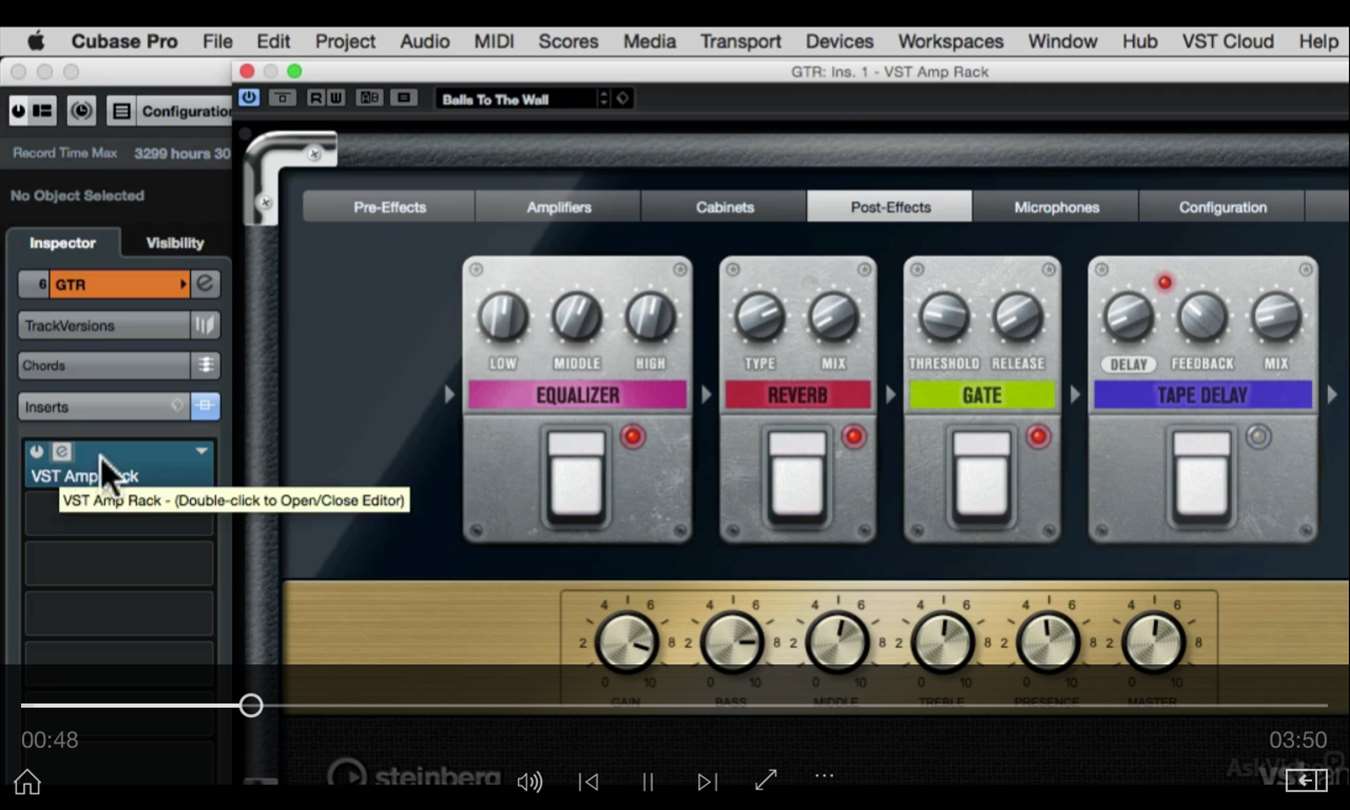Open the Transport menu

coord(740,41)
